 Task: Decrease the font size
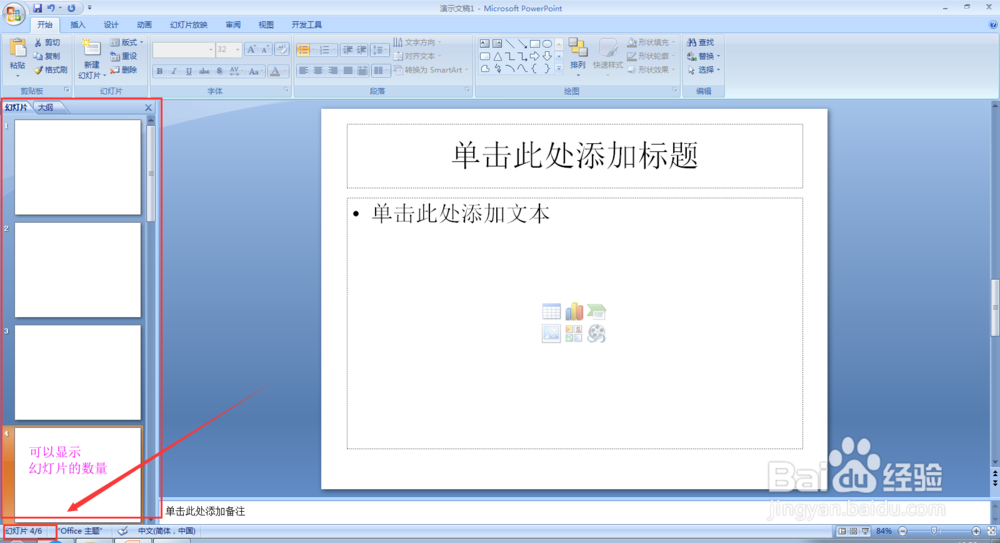265,49
